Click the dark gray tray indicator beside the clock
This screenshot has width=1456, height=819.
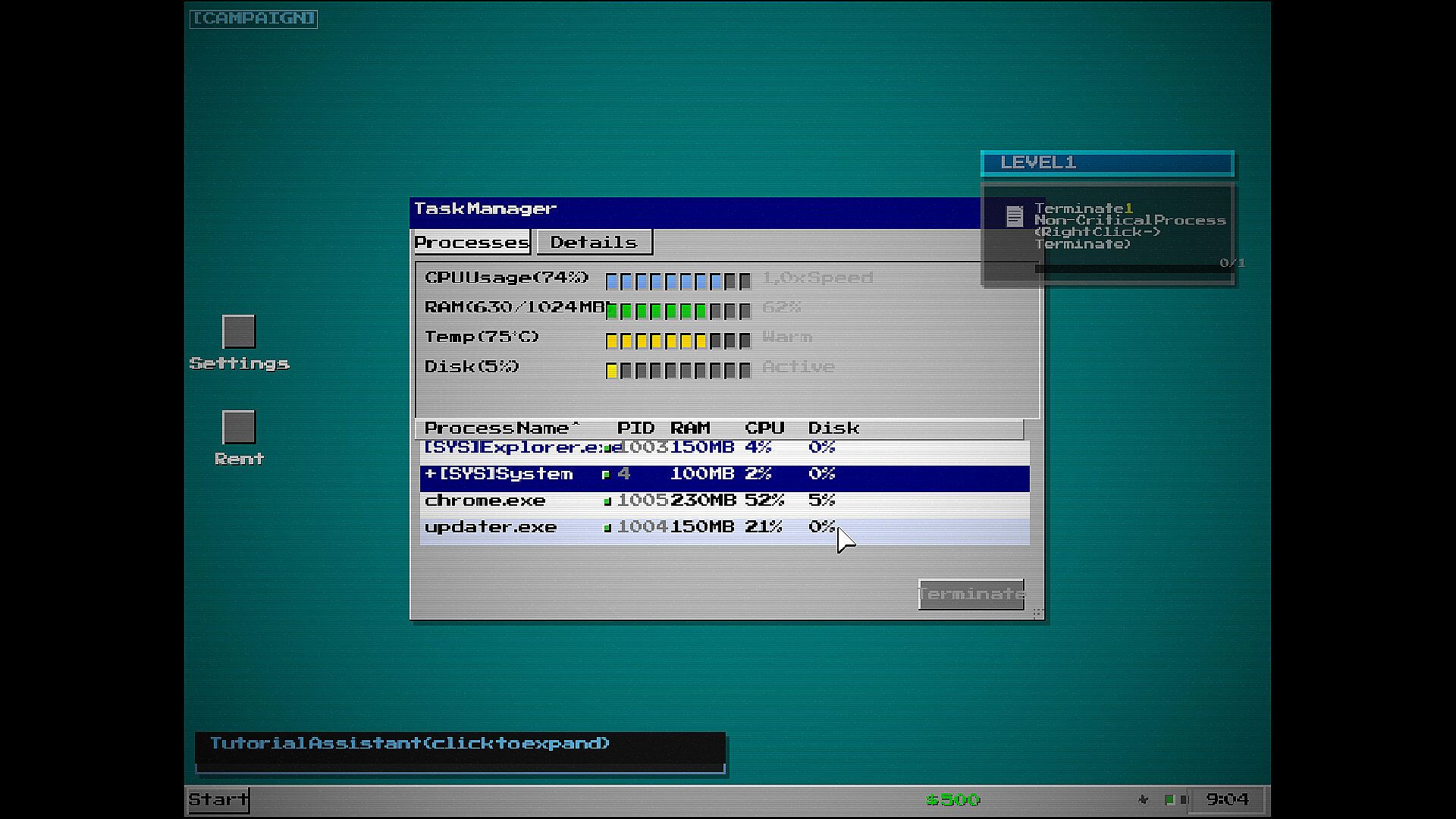point(1184,799)
